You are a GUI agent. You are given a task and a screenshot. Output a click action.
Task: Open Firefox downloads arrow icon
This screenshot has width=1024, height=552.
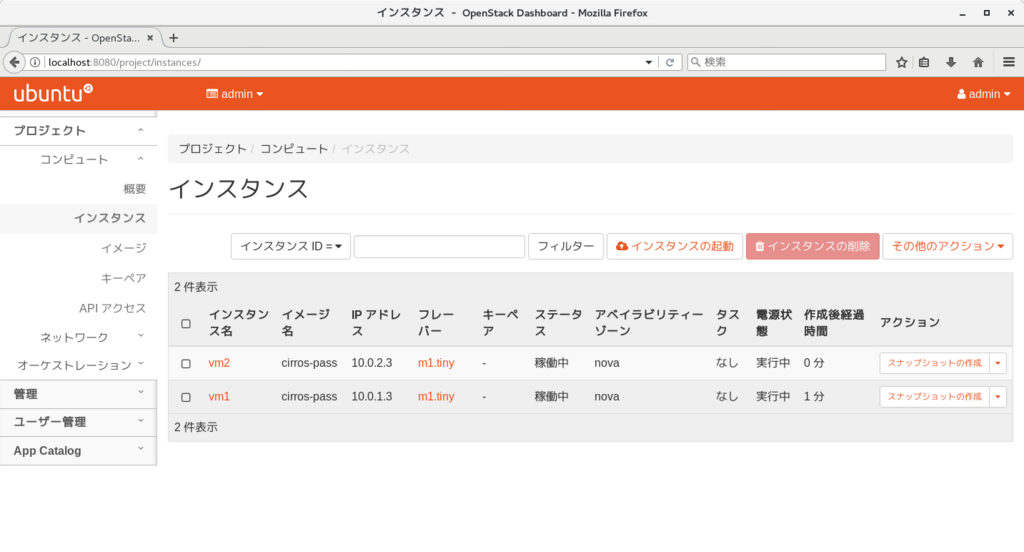click(951, 62)
